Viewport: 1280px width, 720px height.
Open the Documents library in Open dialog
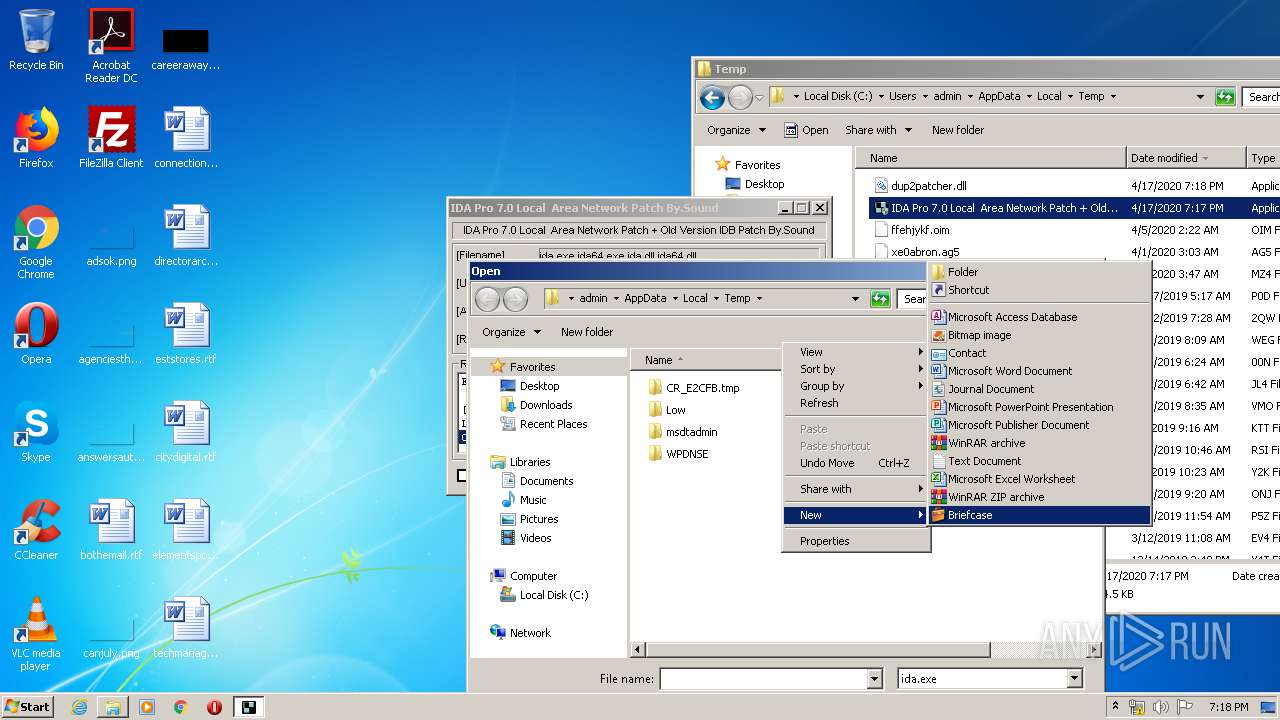point(546,481)
